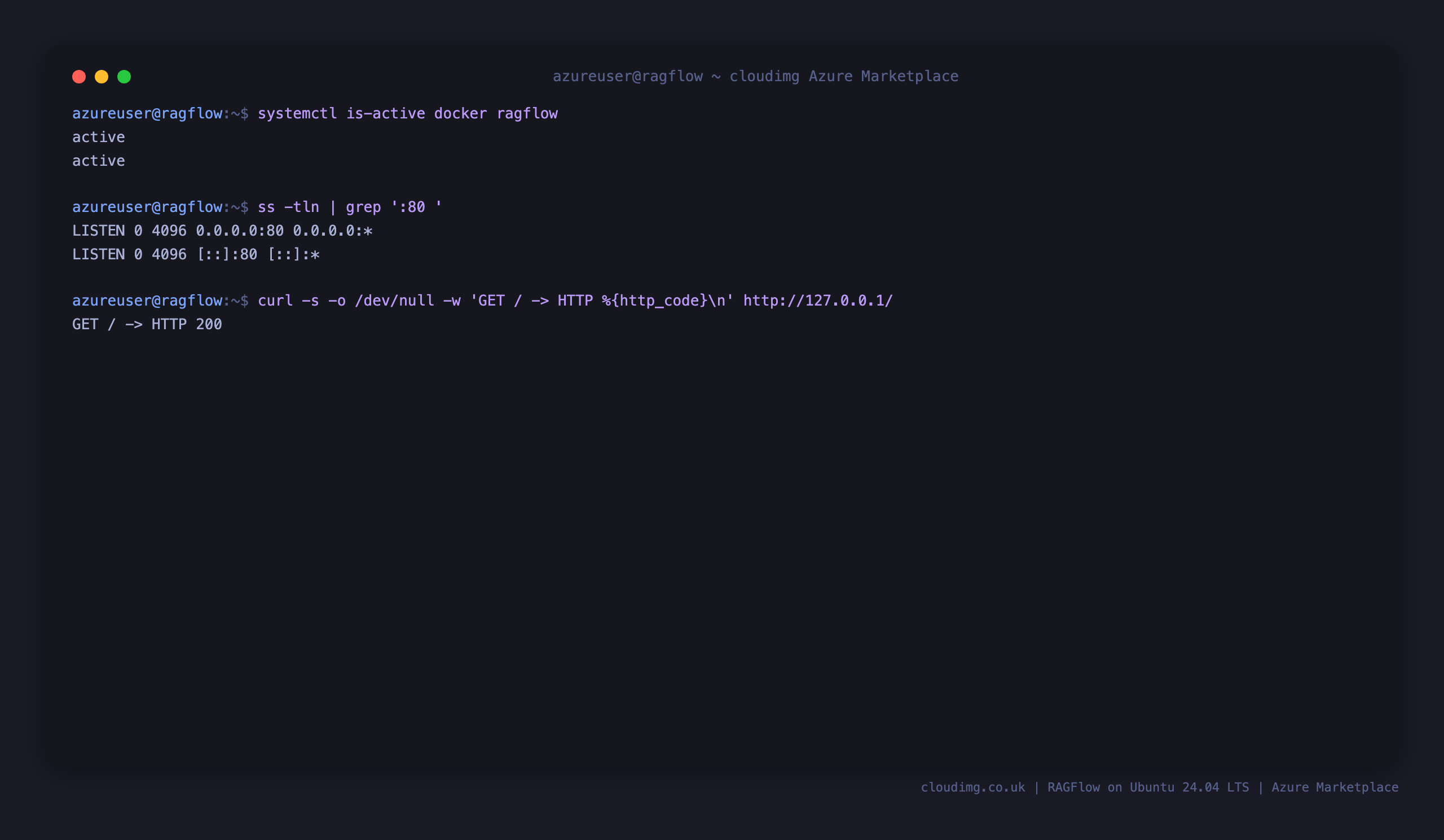Click the prompt before the curl command
Image resolution: width=1444 pixels, height=840 pixels.
tap(160, 300)
